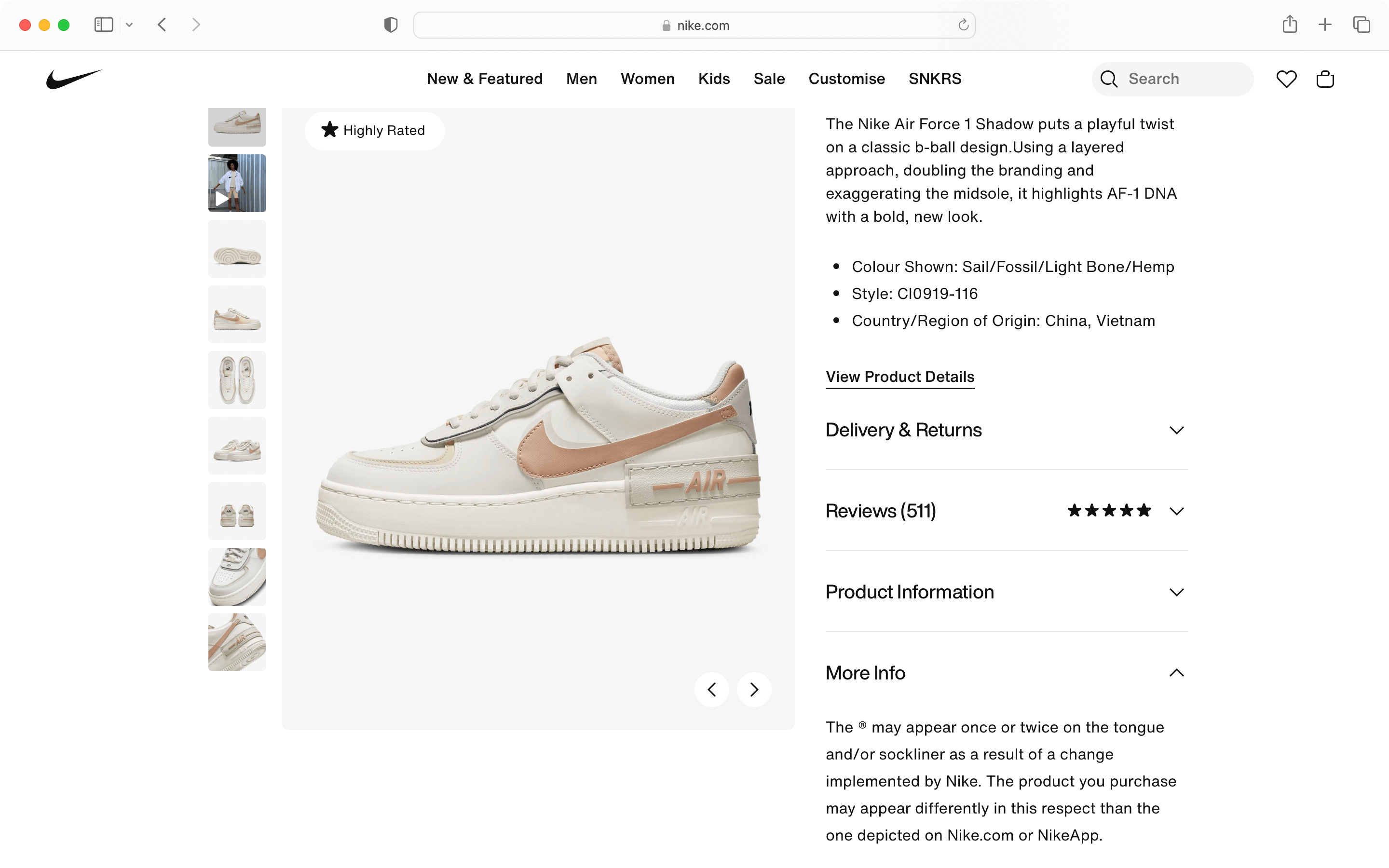Collapse More Info section
The height and width of the screenshot is (868, 1389).
coord(1007,673)
